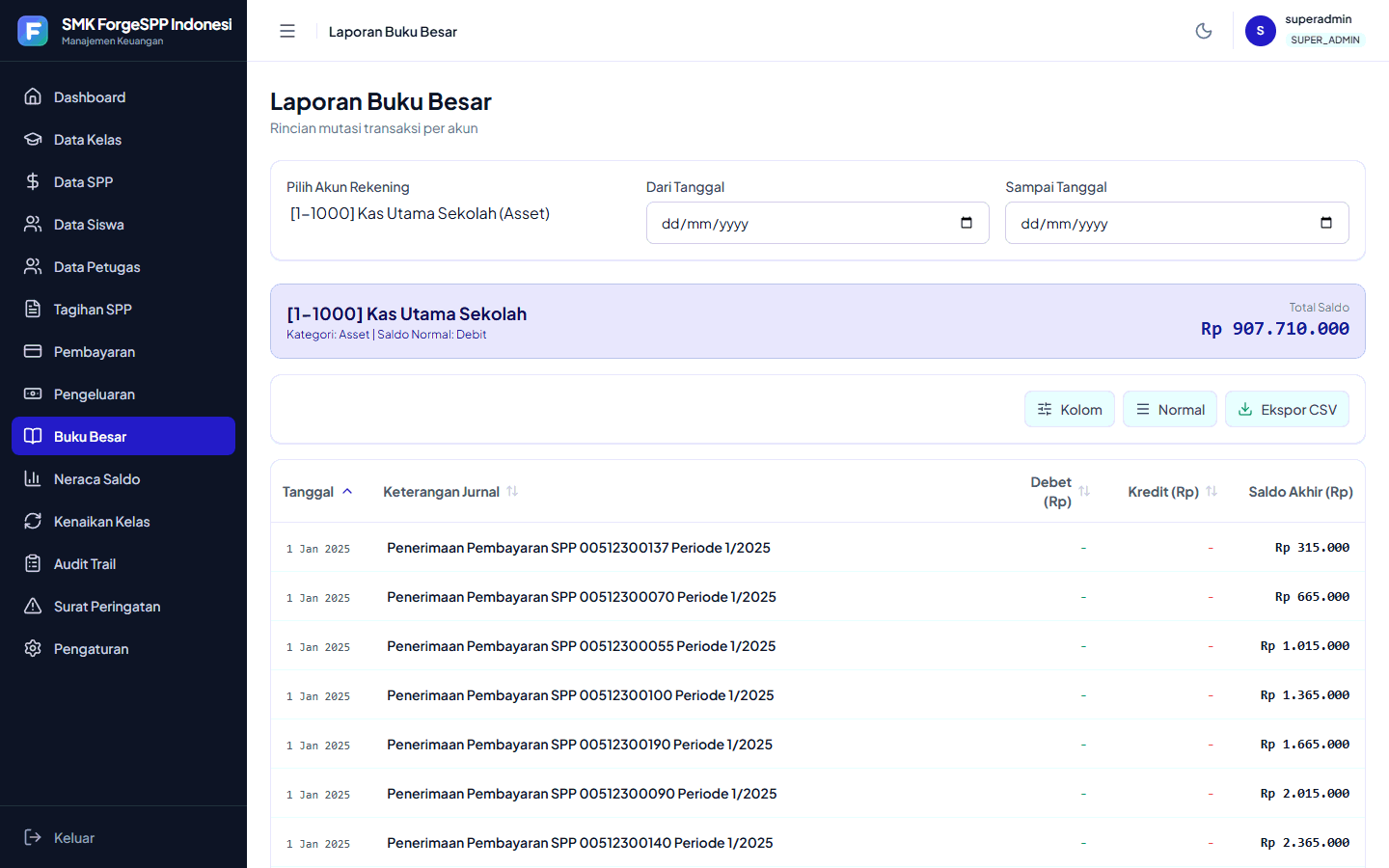This screenshot has height=868, width=1389.
Task: Click the sliders icon on Kolom button
Action: (1045, 409)
